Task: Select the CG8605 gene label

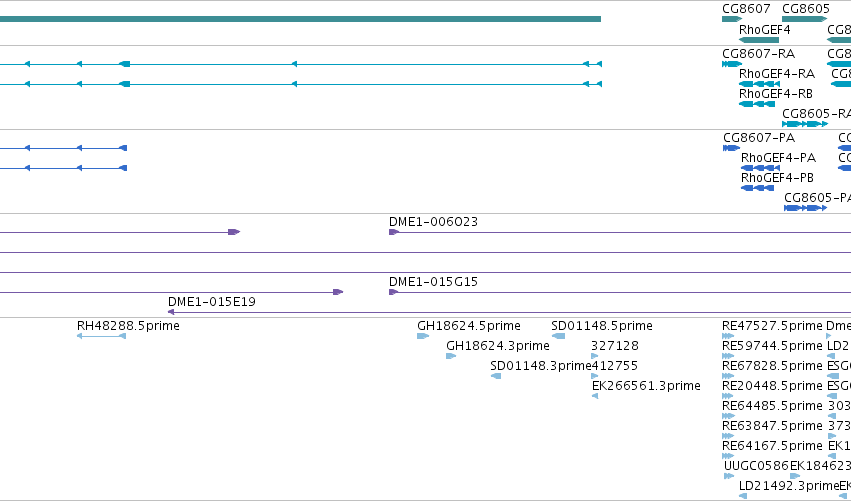Action: click(x=805, y=9)
